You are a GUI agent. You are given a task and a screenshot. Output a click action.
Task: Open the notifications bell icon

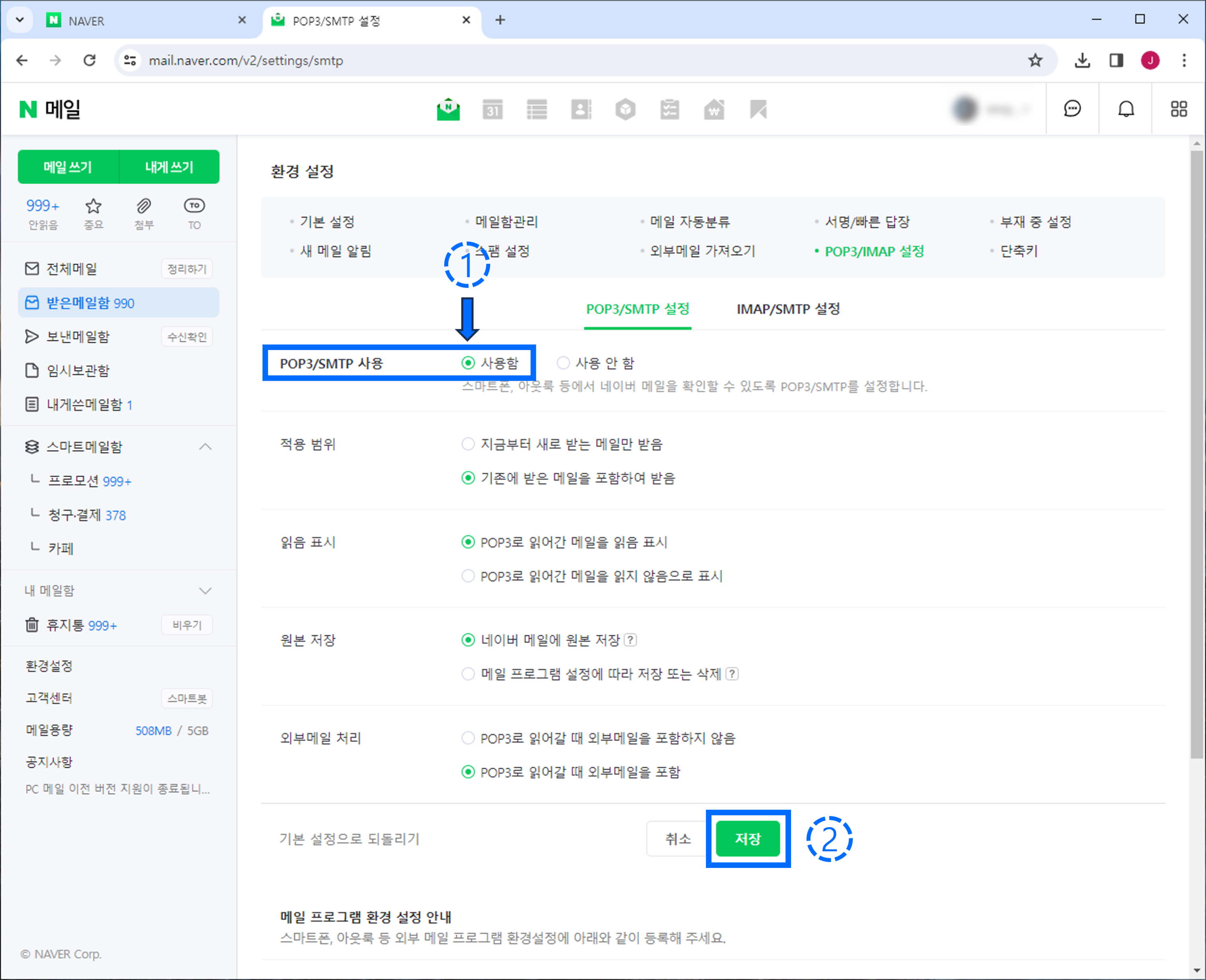pos(1126,109)
